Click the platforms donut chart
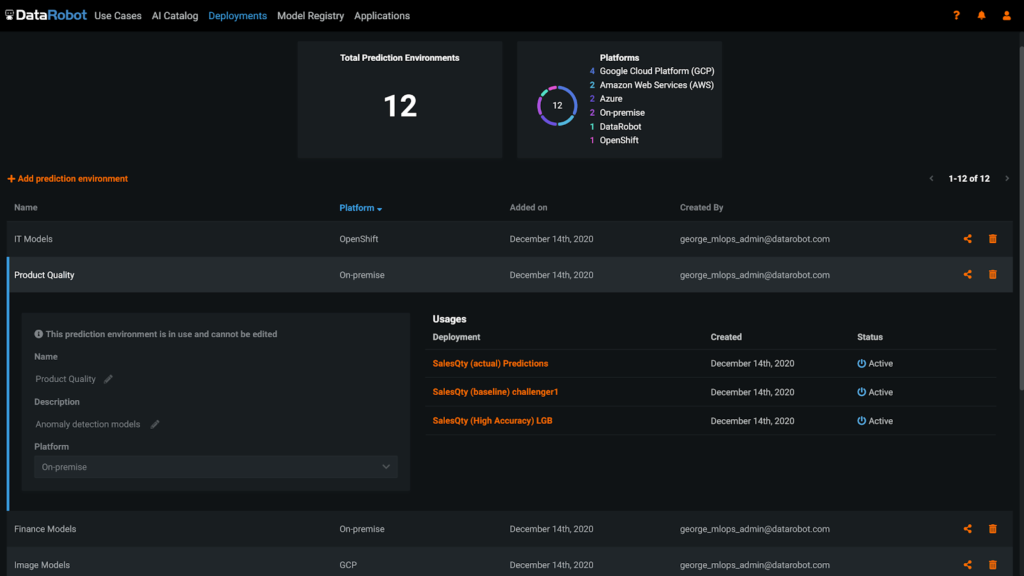 [x=557, y=105]
